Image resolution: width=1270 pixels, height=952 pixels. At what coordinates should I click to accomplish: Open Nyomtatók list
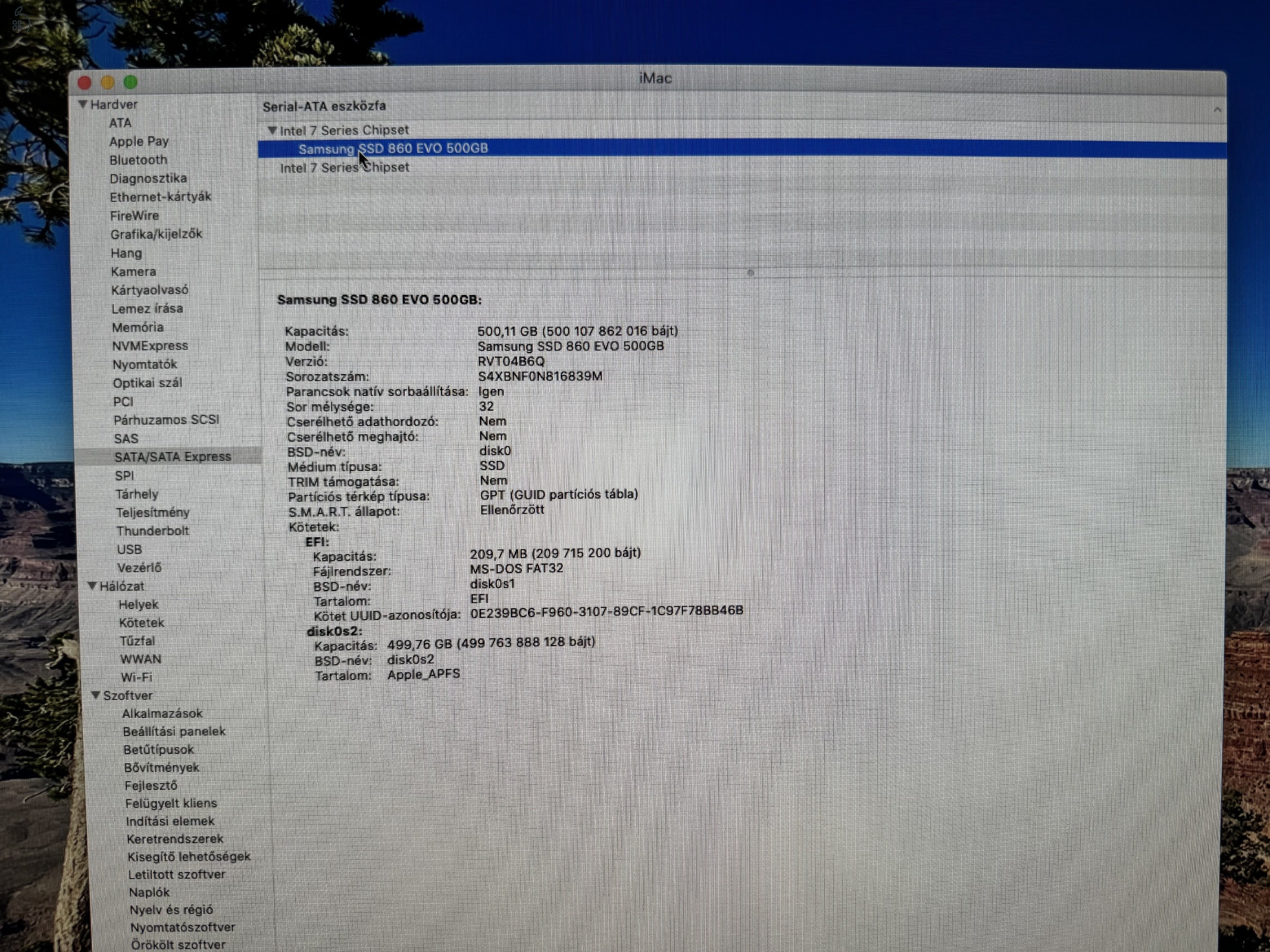145,364
